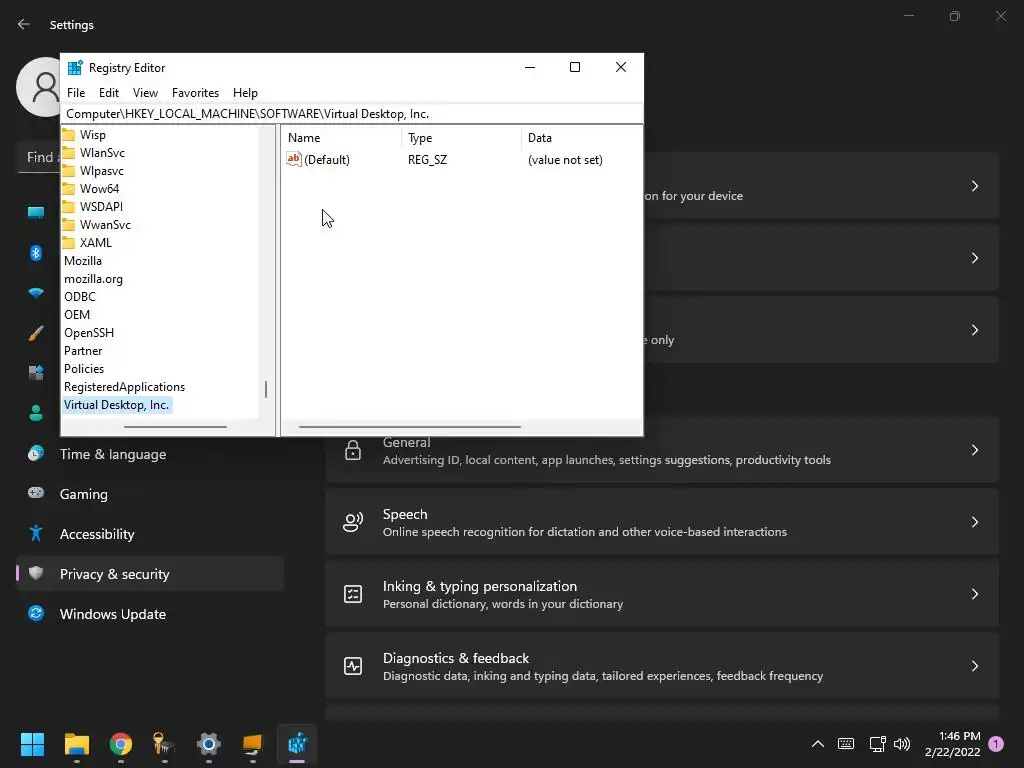Viewport: 1024px width, 768px height.
Task: Open Google Chrome from the taskbar
Action: [121, 744]
